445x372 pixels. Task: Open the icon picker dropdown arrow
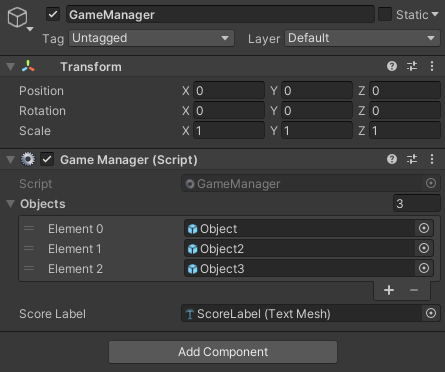[30, 29]
